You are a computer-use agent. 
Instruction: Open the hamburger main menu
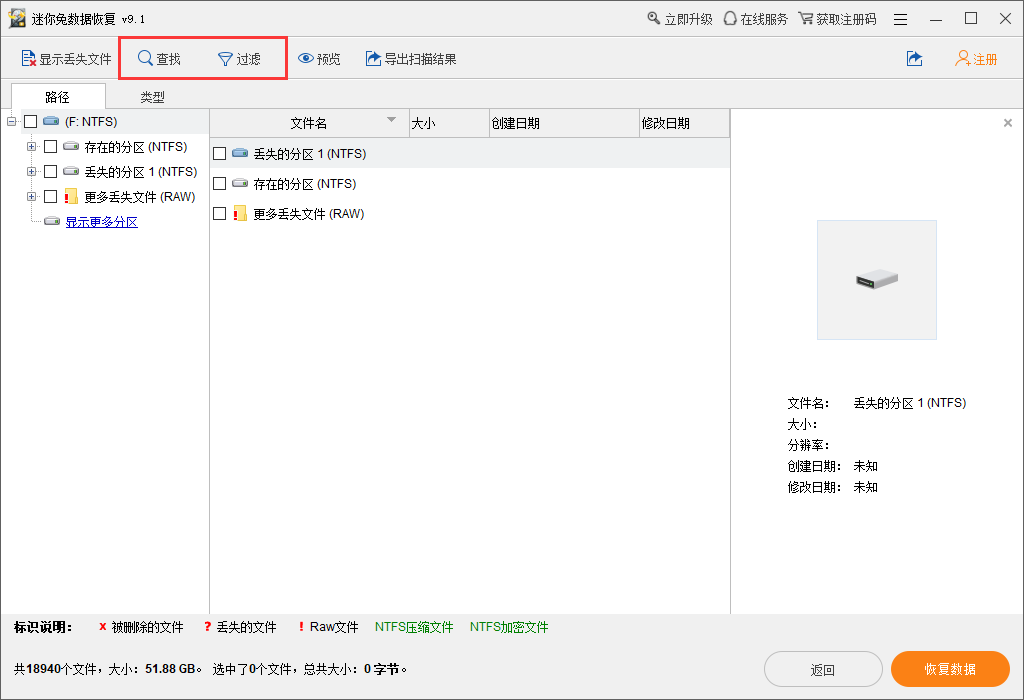tap(901, 19)
